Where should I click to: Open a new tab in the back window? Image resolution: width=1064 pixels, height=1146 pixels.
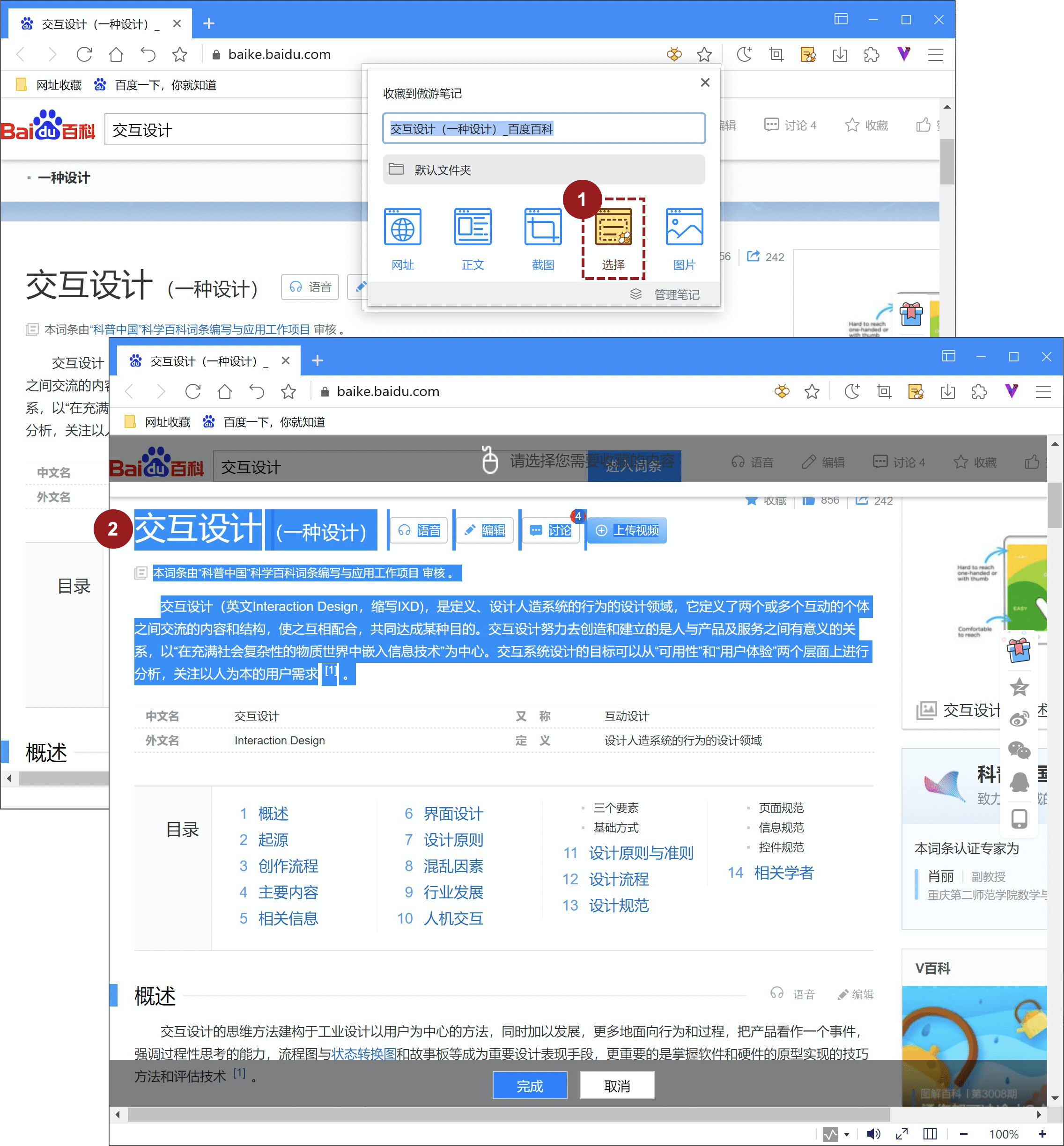coord(209,23)
